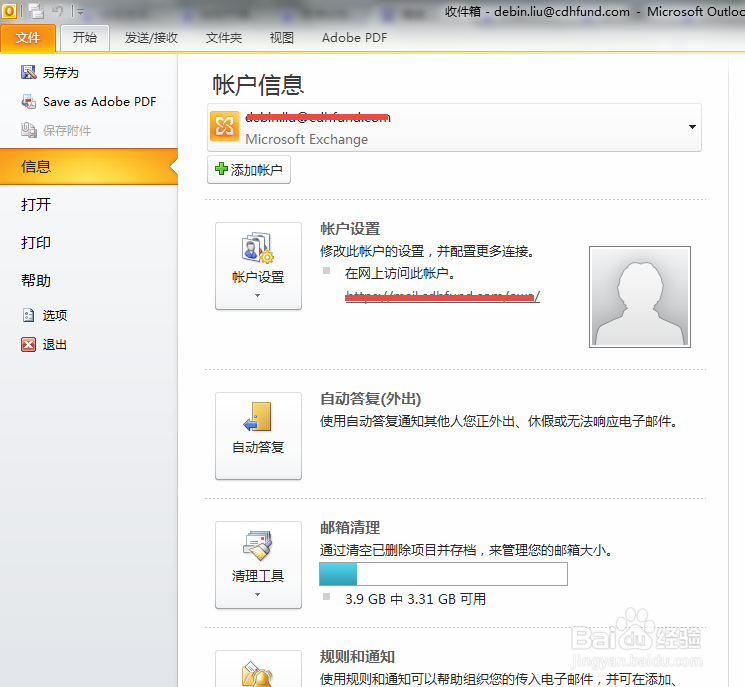Open the 文件 tab

pos(28,38)
